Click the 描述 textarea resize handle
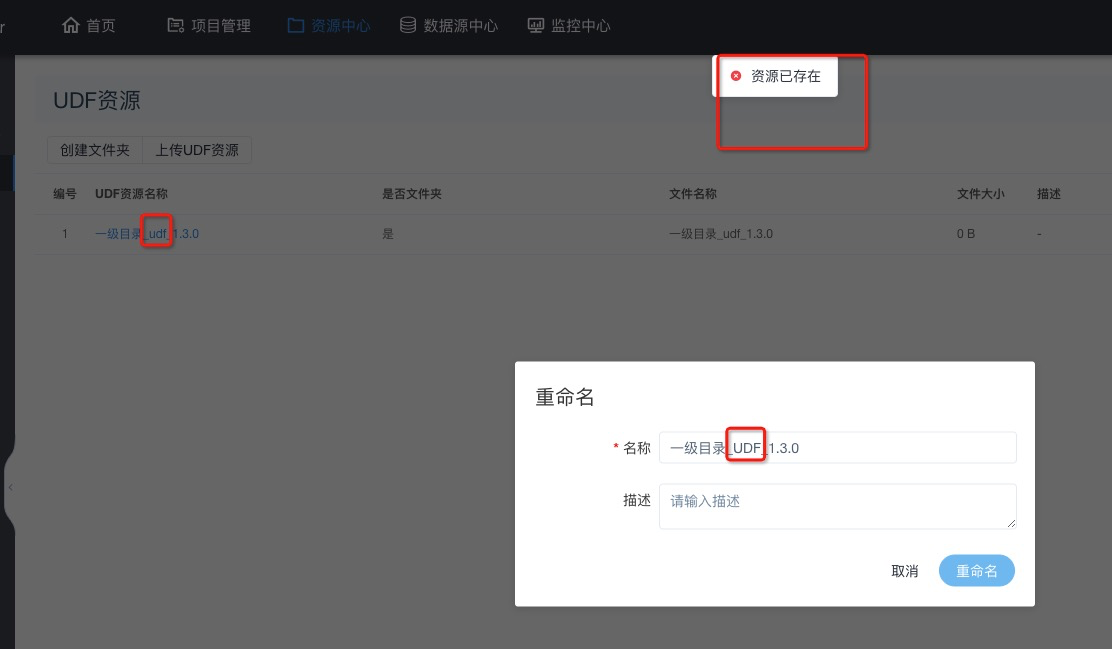The image size is (1112, 649). click(x=1011, y=523)
